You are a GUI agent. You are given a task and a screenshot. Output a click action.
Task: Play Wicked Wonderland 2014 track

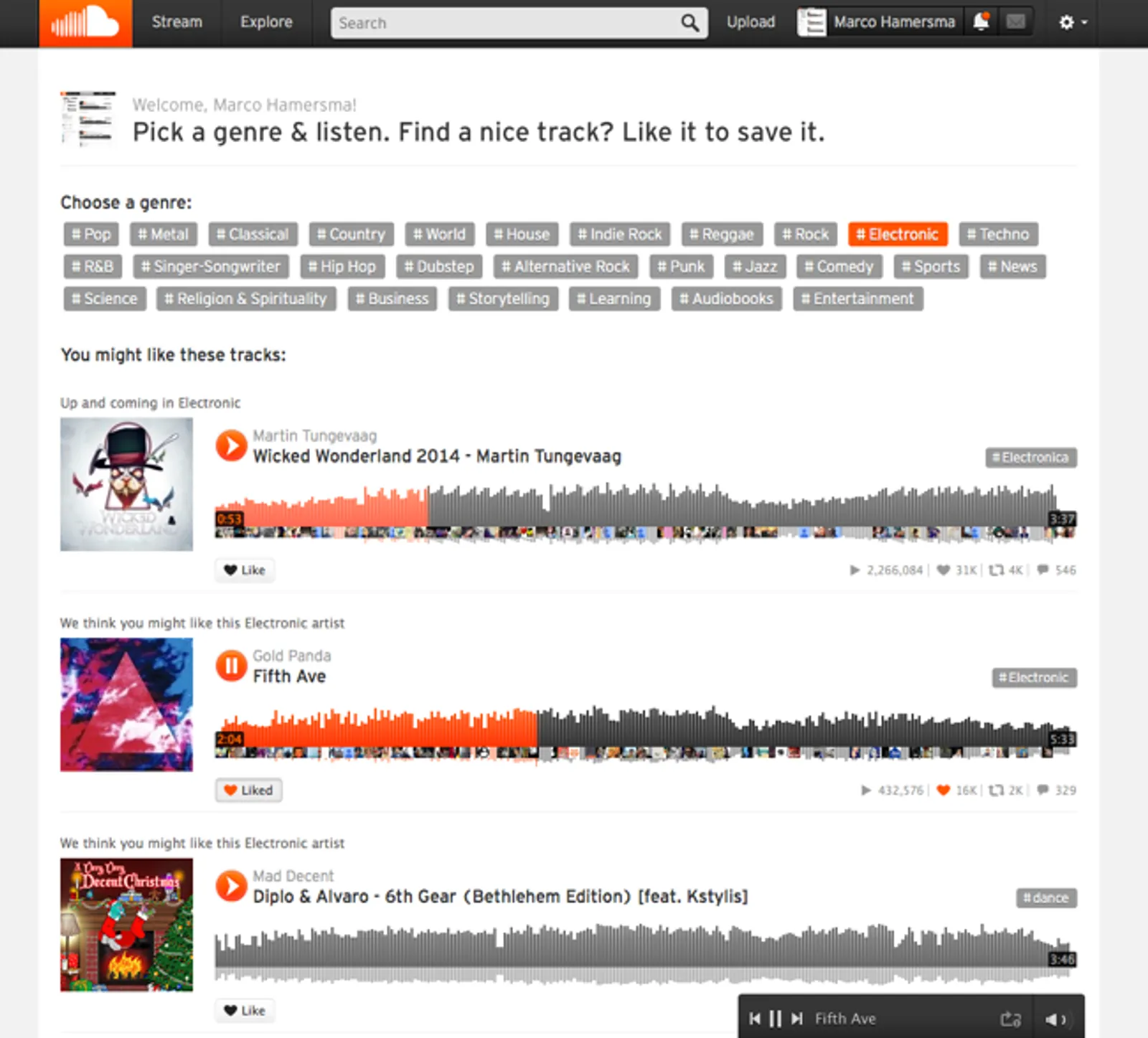click(x=231, y=445)
